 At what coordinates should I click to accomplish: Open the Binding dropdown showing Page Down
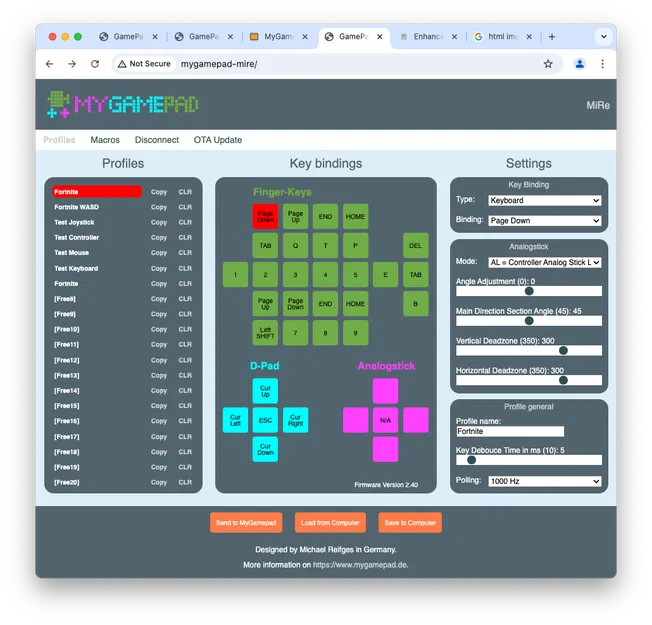(544, 220)
